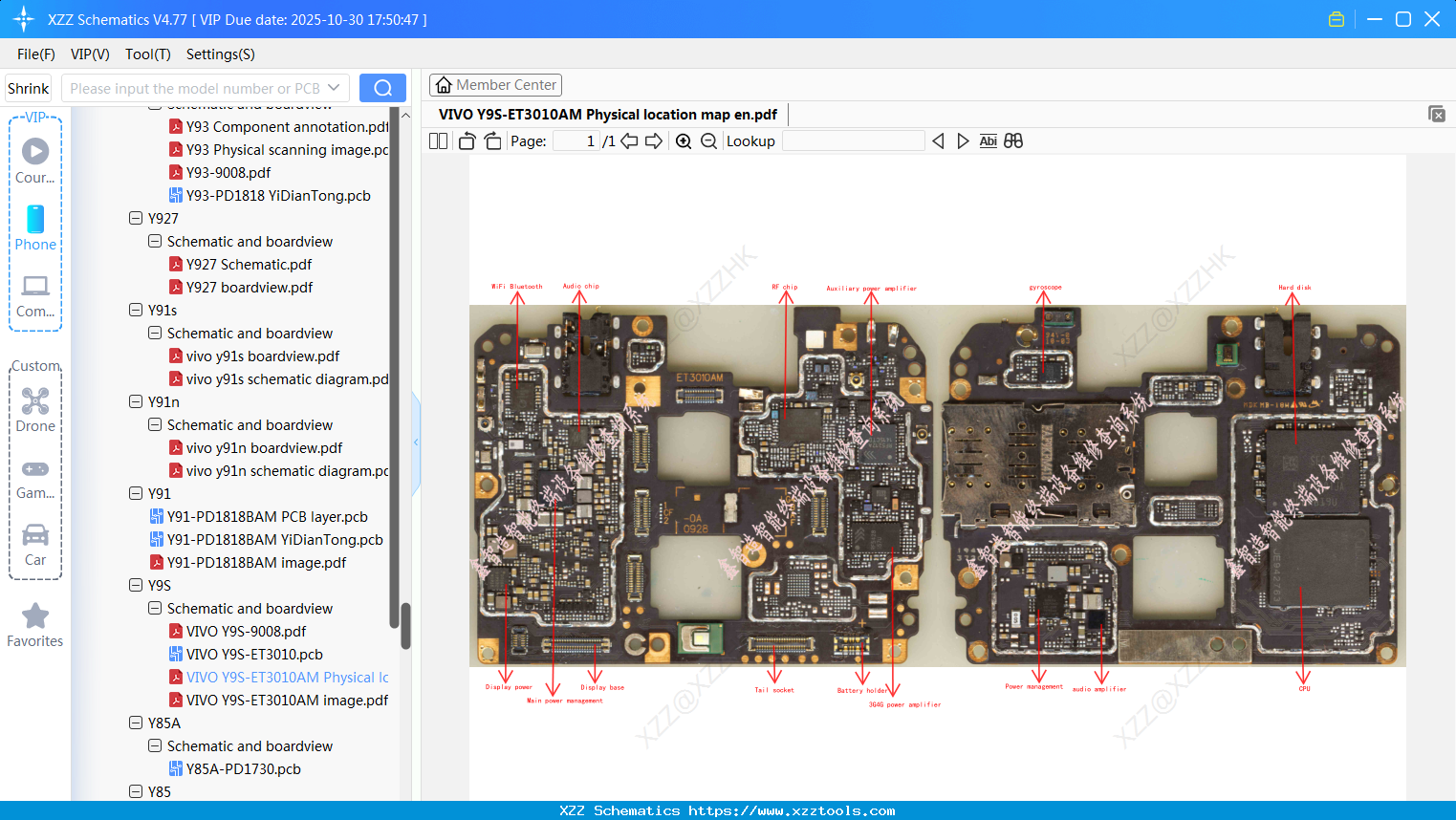Image resolution: width=1456 pixels, height=820 pixels.
Task: Click the blue search button
Action: pos(382,88)
